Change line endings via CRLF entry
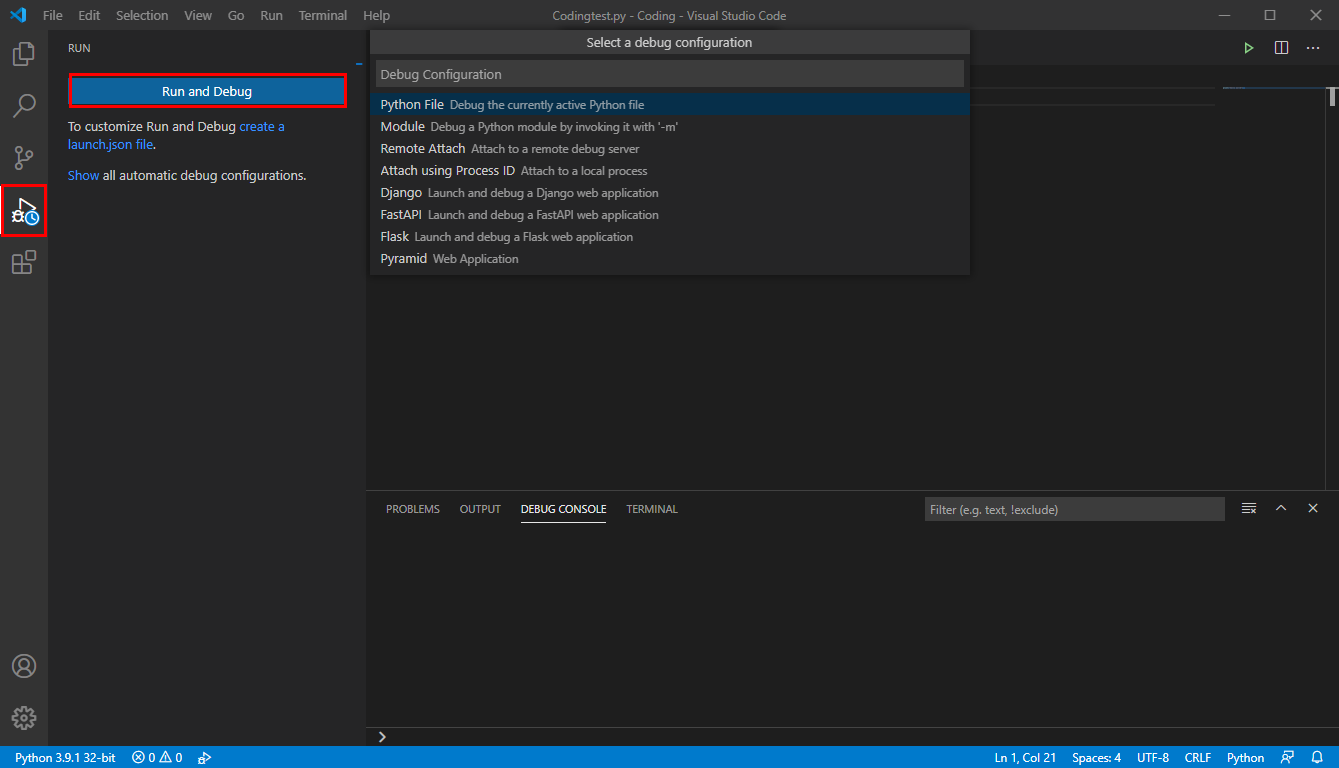 click(1198, 758)
